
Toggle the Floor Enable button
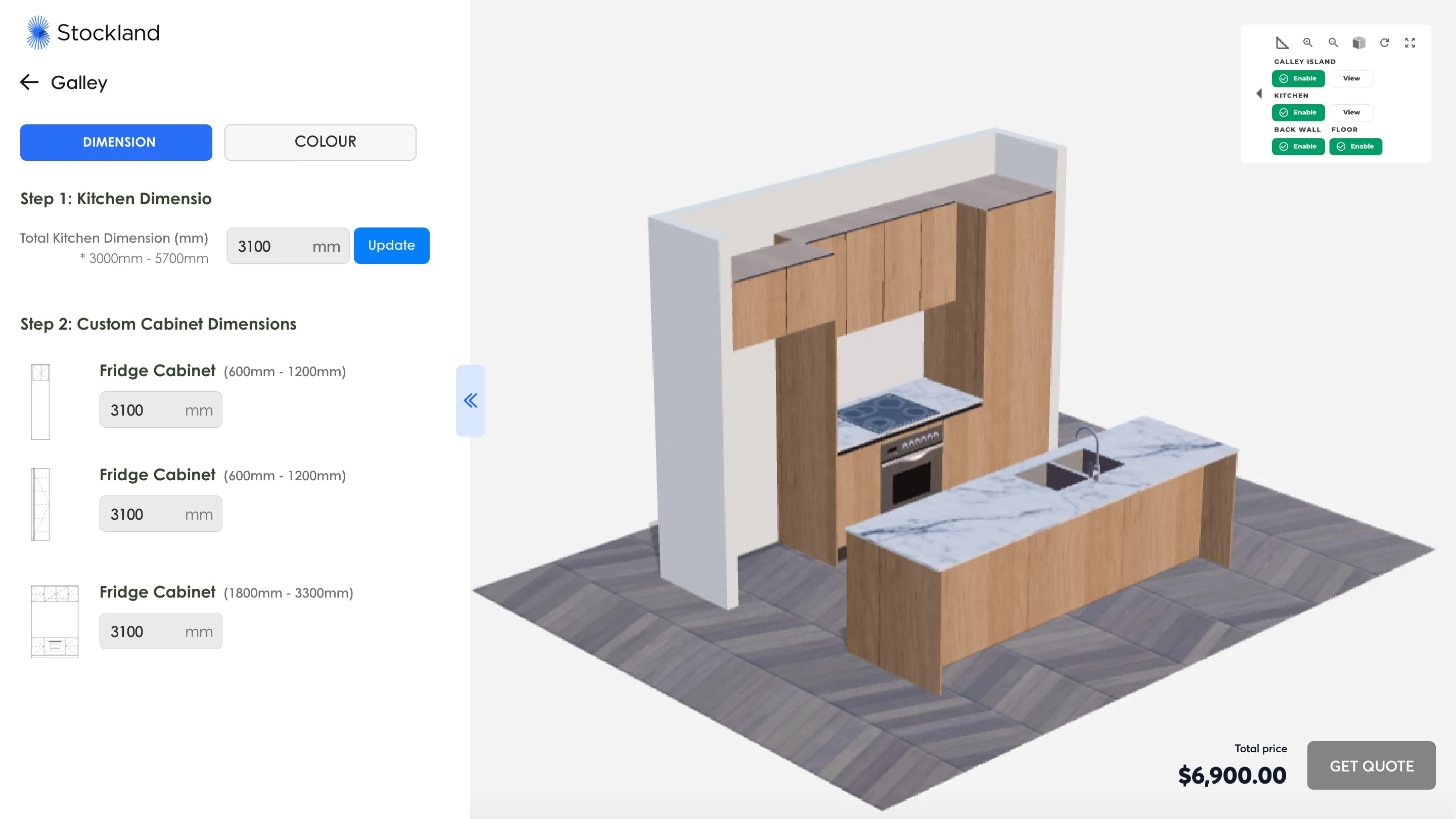coord(1355,147)
